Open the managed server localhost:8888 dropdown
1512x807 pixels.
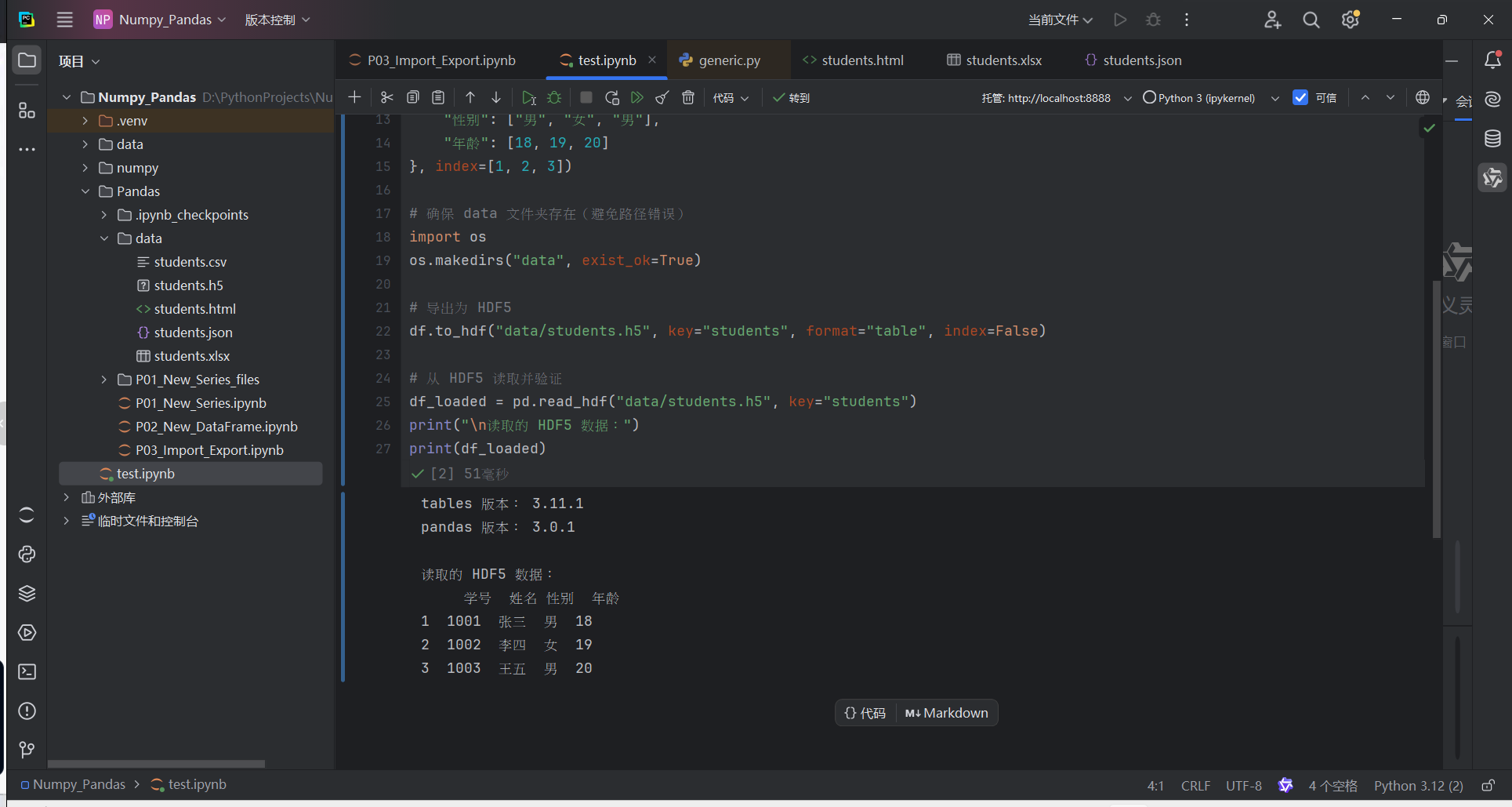point(1057,98)
